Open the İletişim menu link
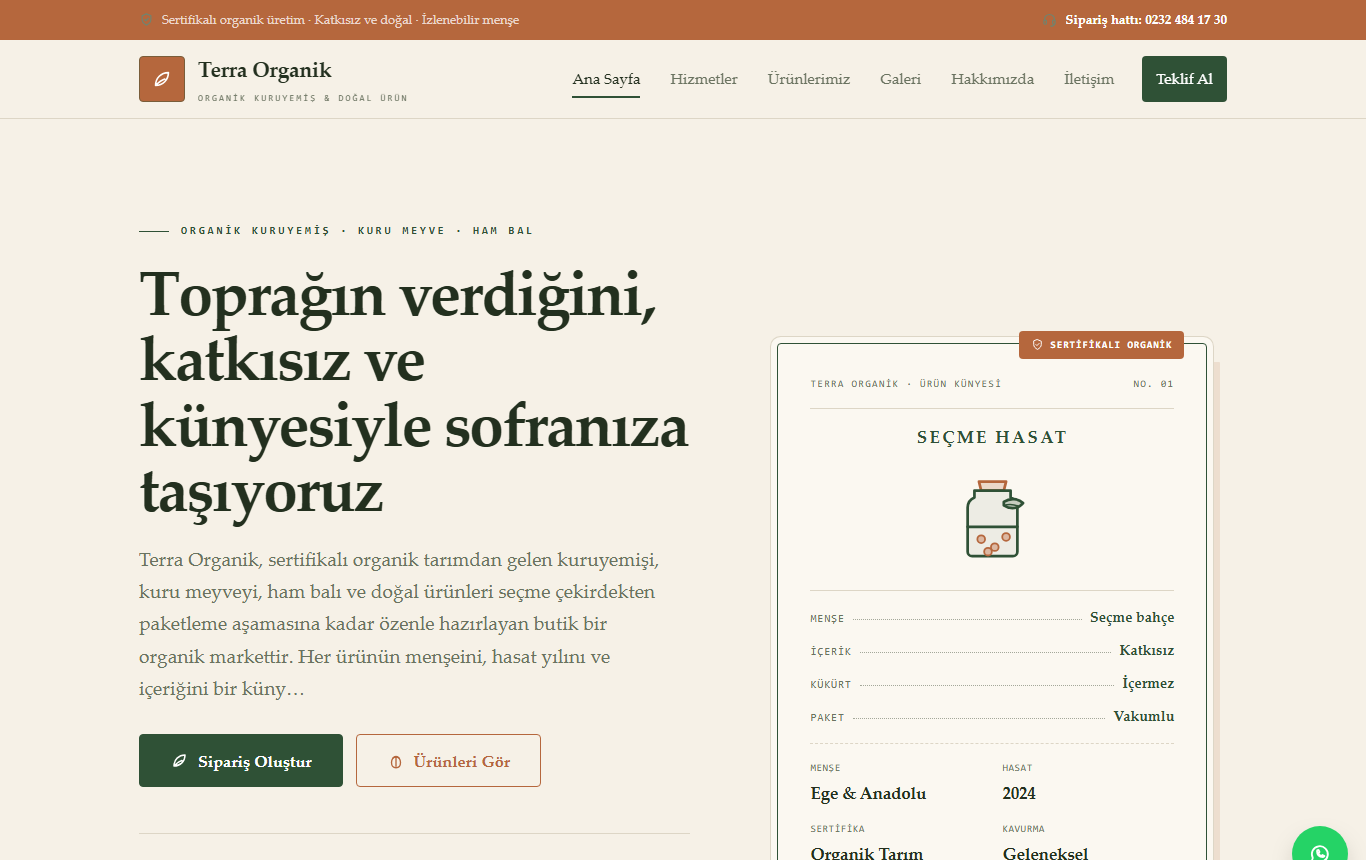Image resolution: width=1366 pixels, height=860 pixels. pos(1089,79)
